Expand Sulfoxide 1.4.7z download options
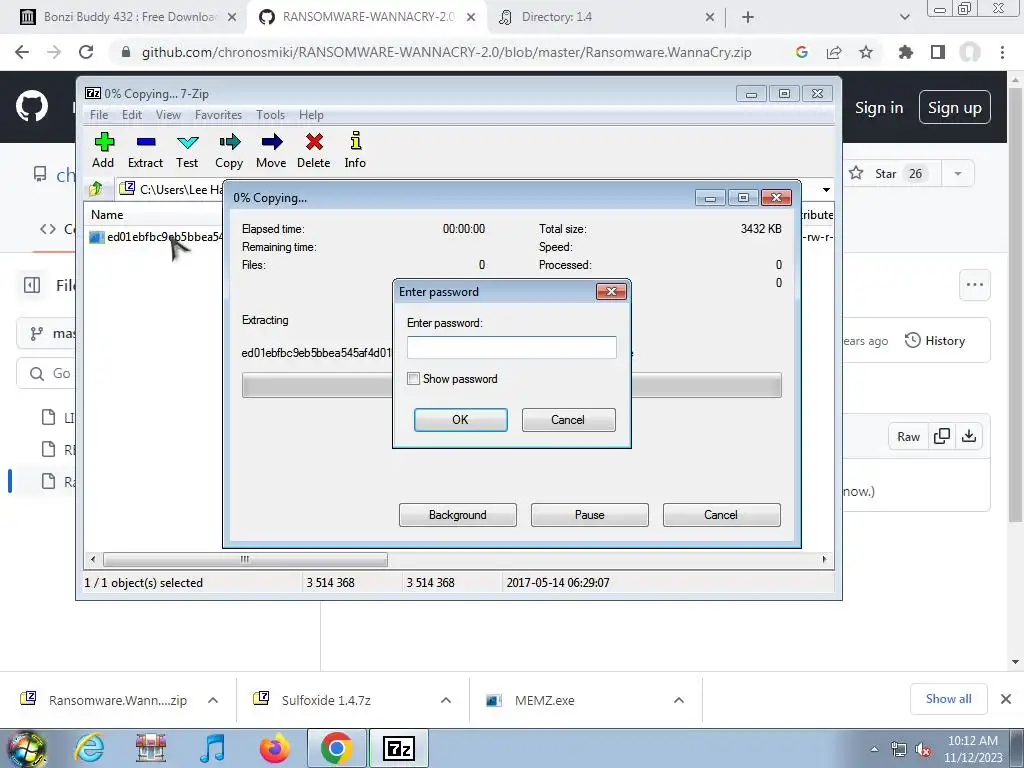The width and height of the screenshot is (1024, 768). pos(446,700)
